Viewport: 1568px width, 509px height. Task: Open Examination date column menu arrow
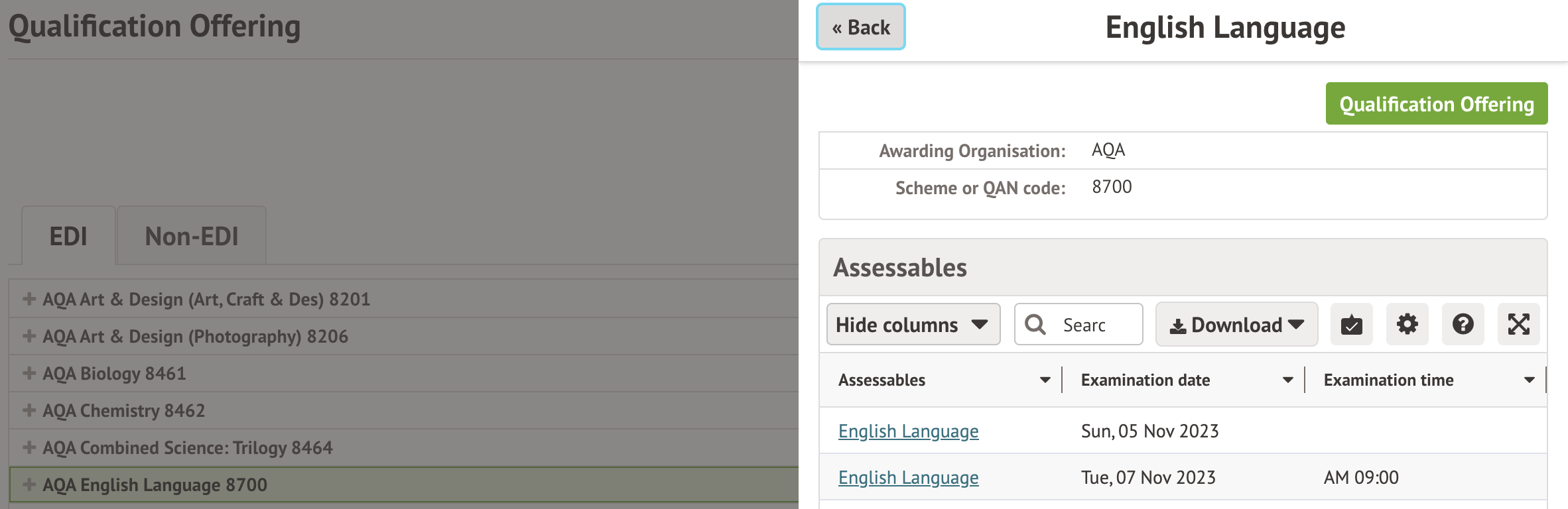coord(1287,380)
